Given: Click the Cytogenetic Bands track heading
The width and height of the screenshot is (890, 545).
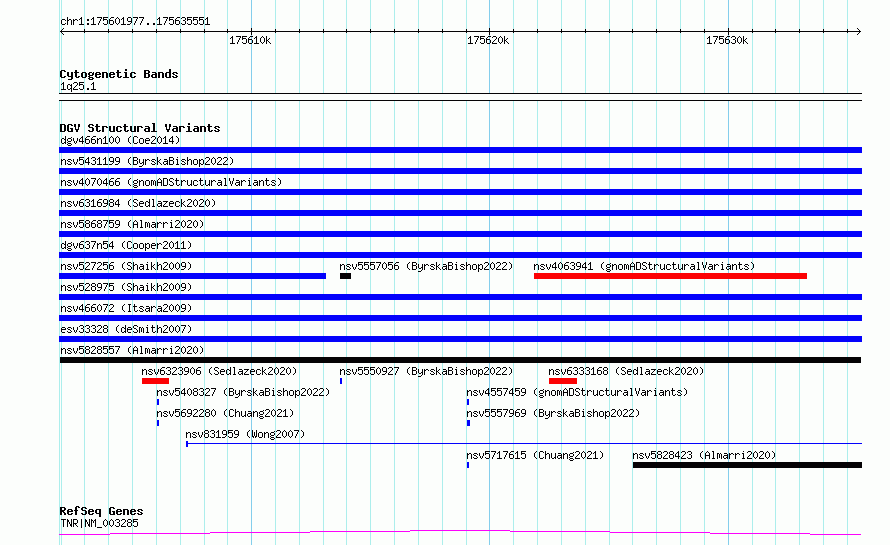Looking at the screenshot, I should [x=119, y=74].
